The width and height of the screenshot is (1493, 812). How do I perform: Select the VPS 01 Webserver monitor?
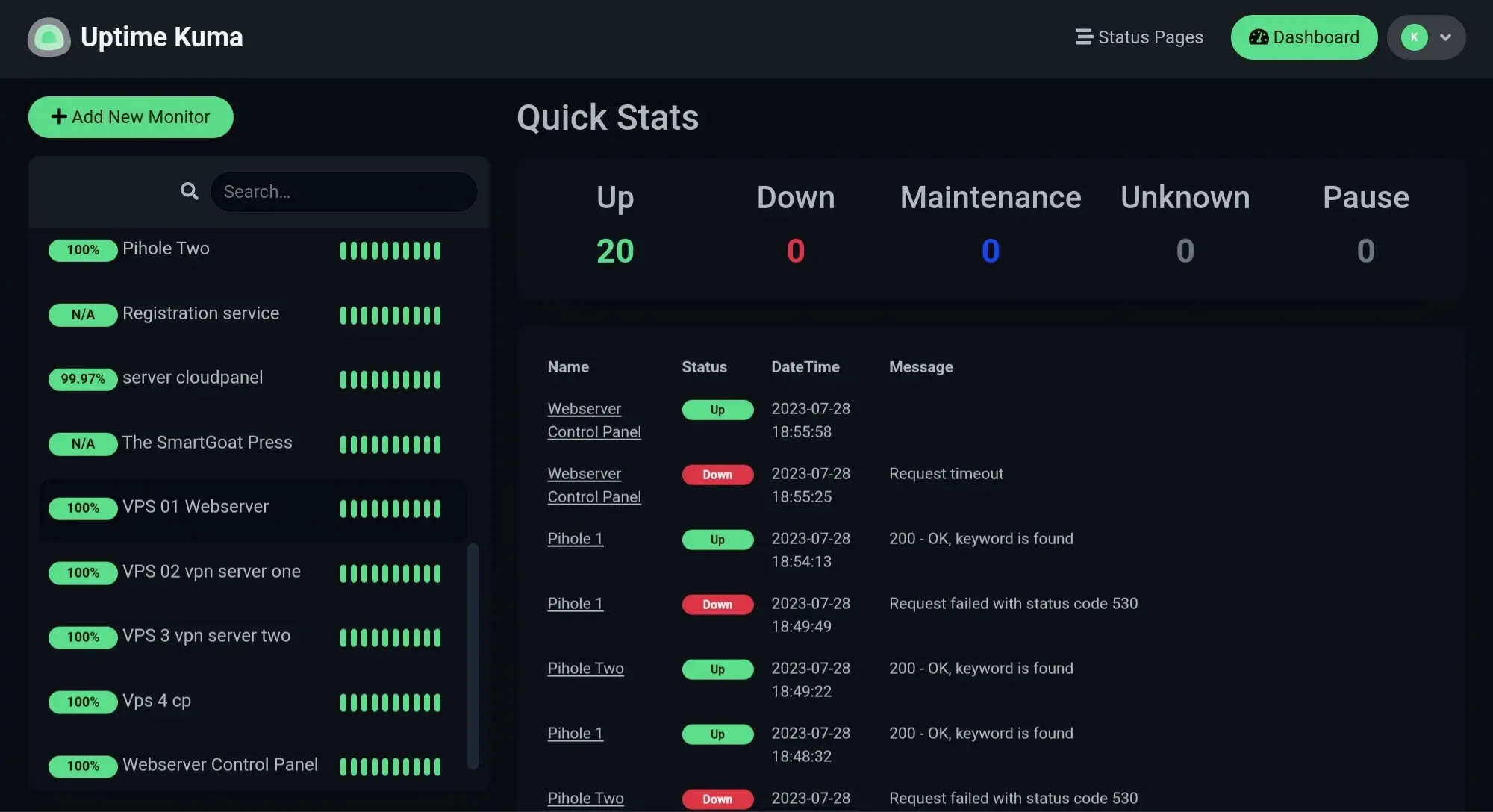(x=254, y=507)
